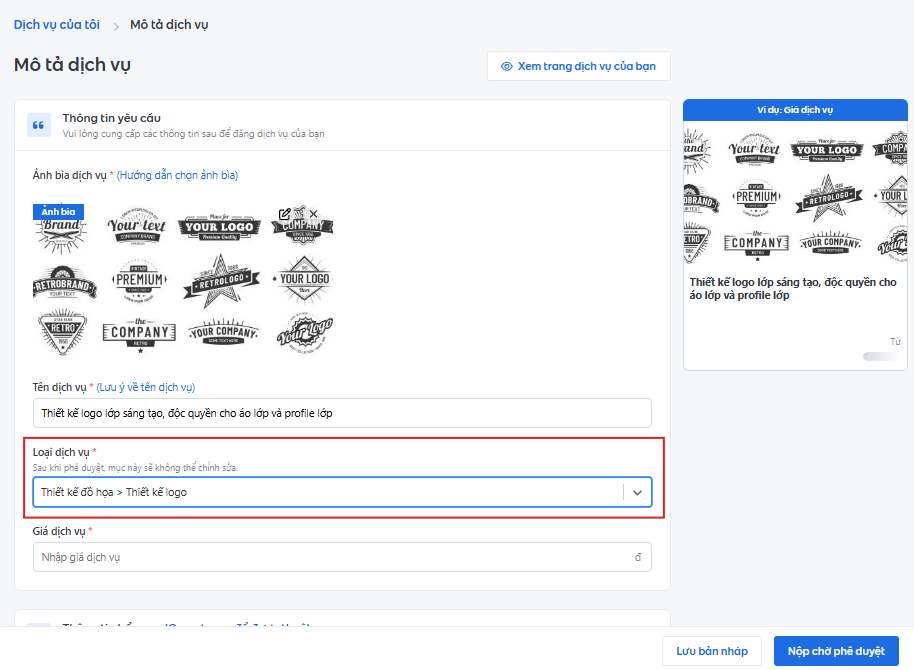Image resolution: width=914 pixels, height=670 pixels.
Task: Click the preview card title under Ví dụ
Action: pyautogui.click(x=792, y=289)
